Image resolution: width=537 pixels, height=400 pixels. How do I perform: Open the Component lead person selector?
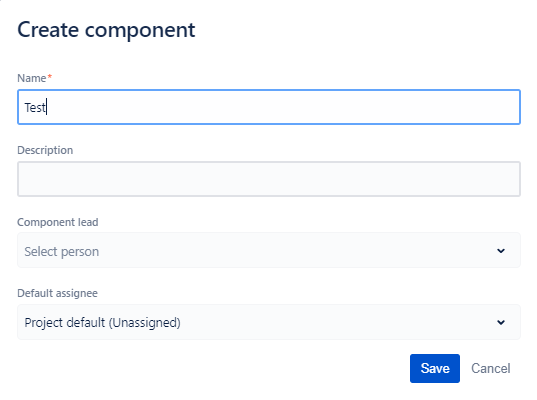269,250
